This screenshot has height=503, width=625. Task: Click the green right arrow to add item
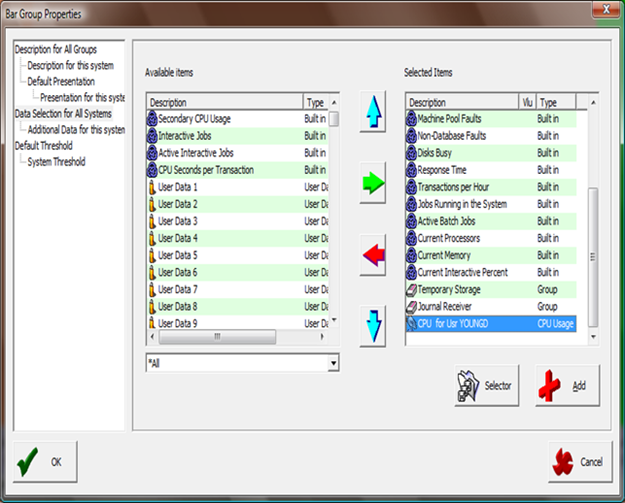[373, 184]
